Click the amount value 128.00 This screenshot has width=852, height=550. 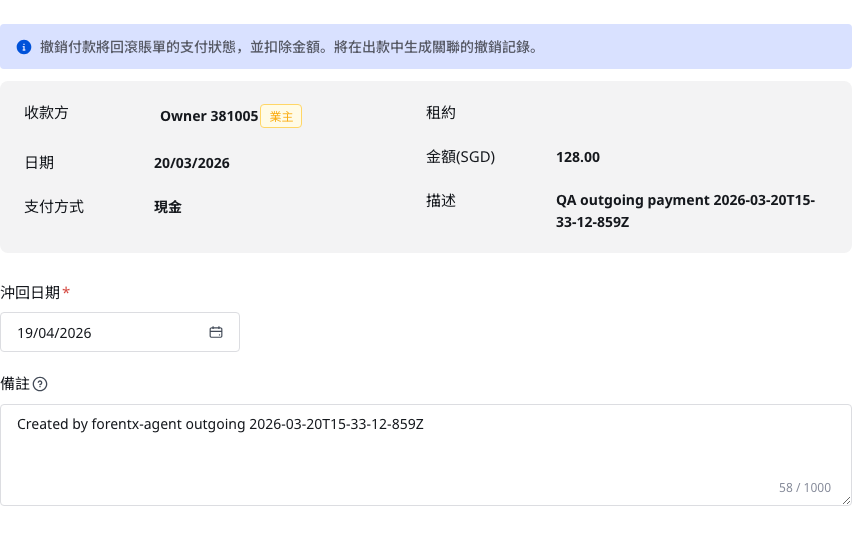(x=578, y=157)
